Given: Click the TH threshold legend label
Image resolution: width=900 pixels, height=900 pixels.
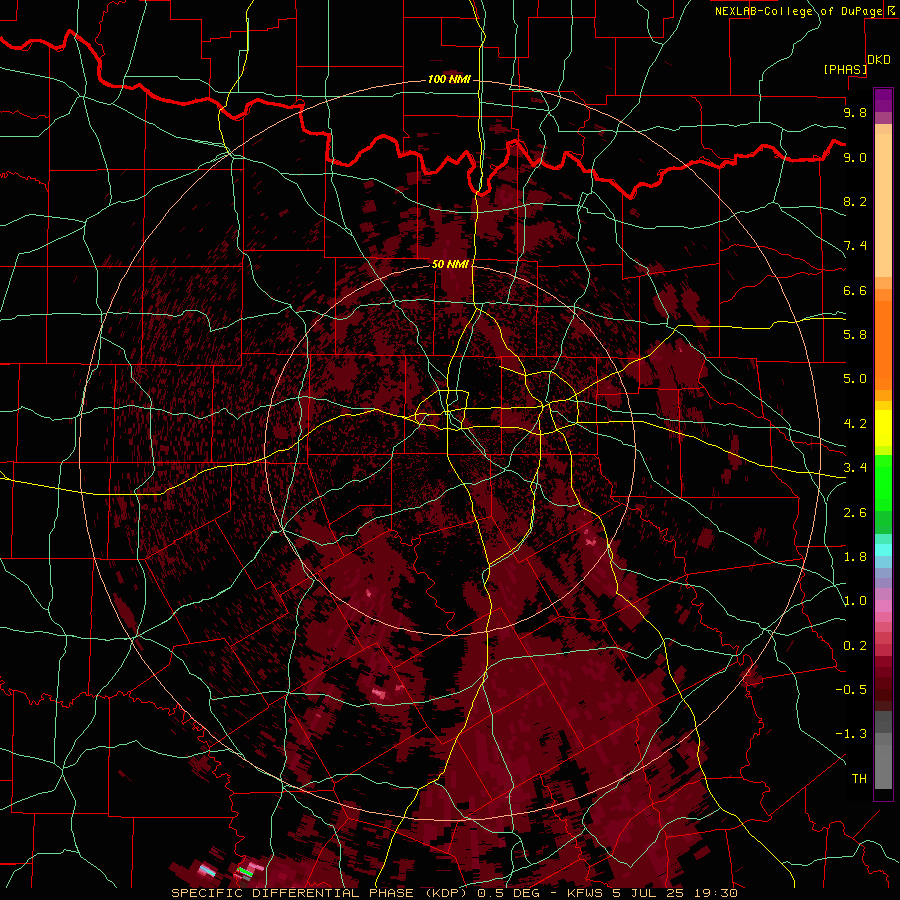Looking at the screenshot, I should pos(859,779).
